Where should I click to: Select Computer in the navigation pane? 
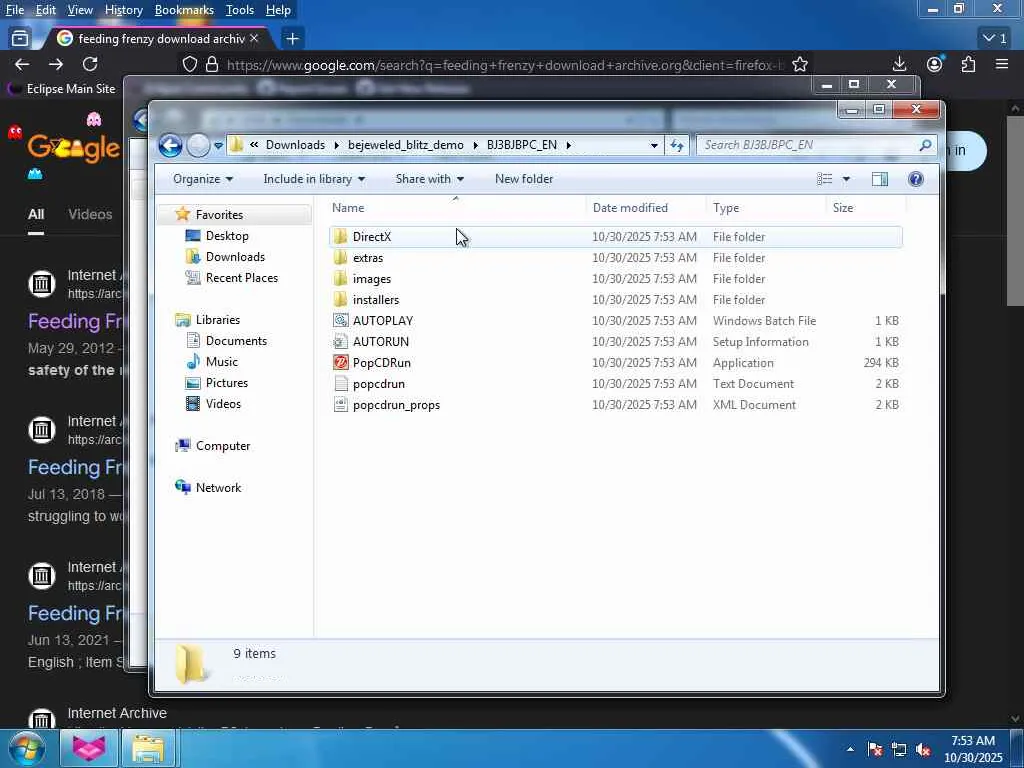[x=223, y=445]
